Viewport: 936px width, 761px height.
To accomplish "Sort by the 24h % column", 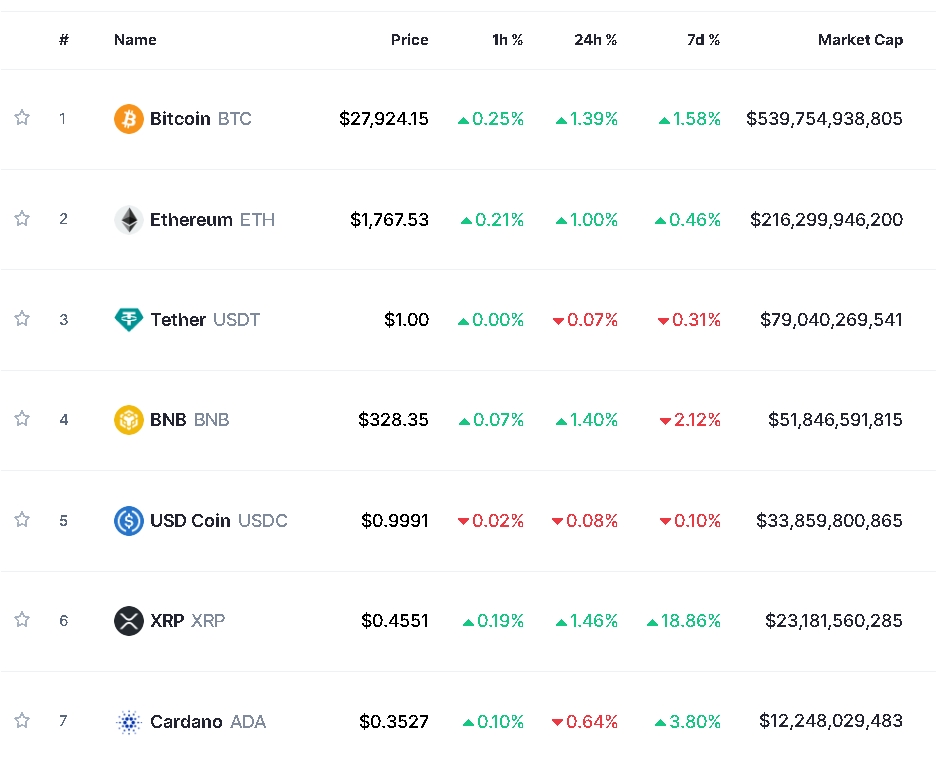I will [x=595, y=40].
